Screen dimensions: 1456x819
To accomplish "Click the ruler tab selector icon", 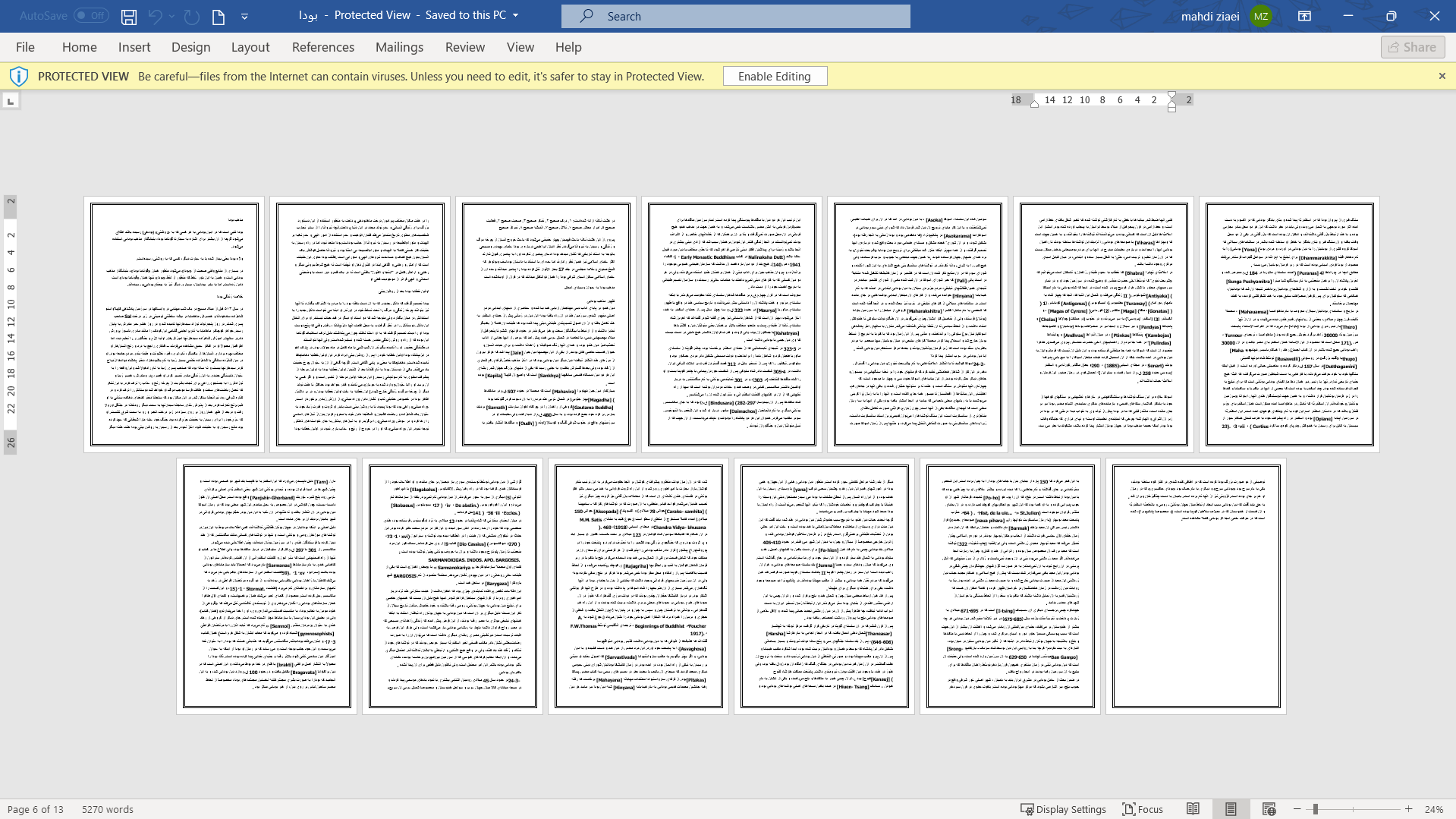I will [11, 100].
